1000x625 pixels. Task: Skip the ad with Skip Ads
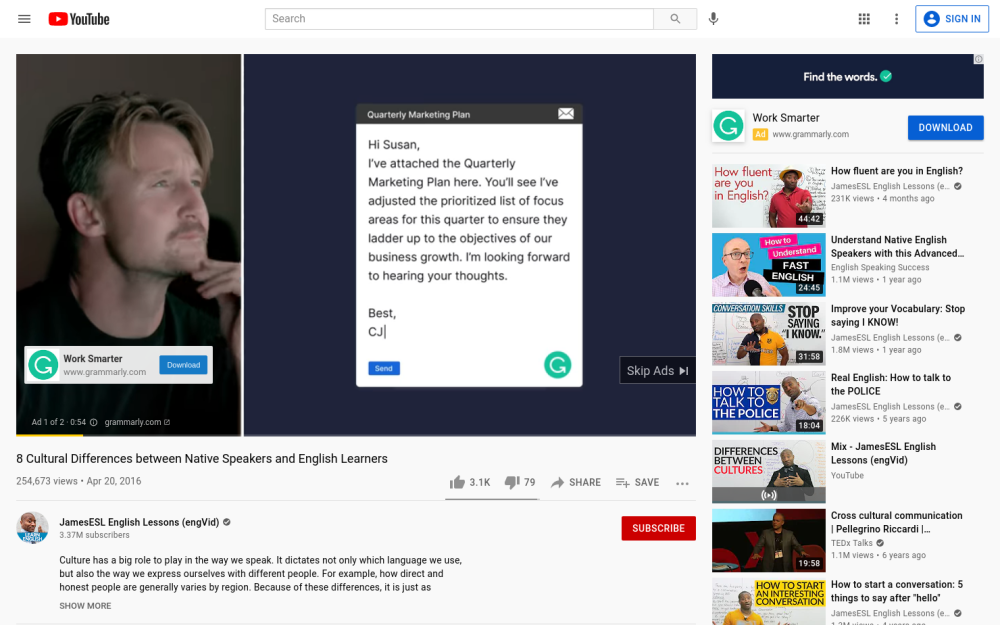(658, 371)
